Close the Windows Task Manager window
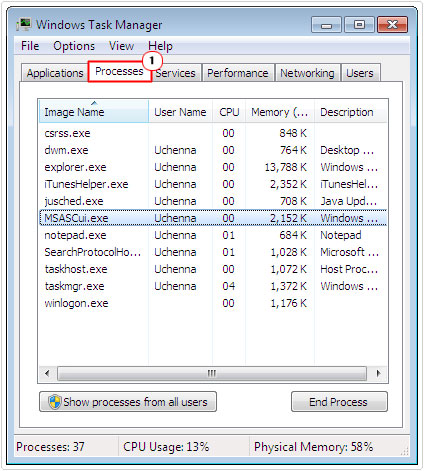This screenshot has height=471, width=424. click(392, 25)
